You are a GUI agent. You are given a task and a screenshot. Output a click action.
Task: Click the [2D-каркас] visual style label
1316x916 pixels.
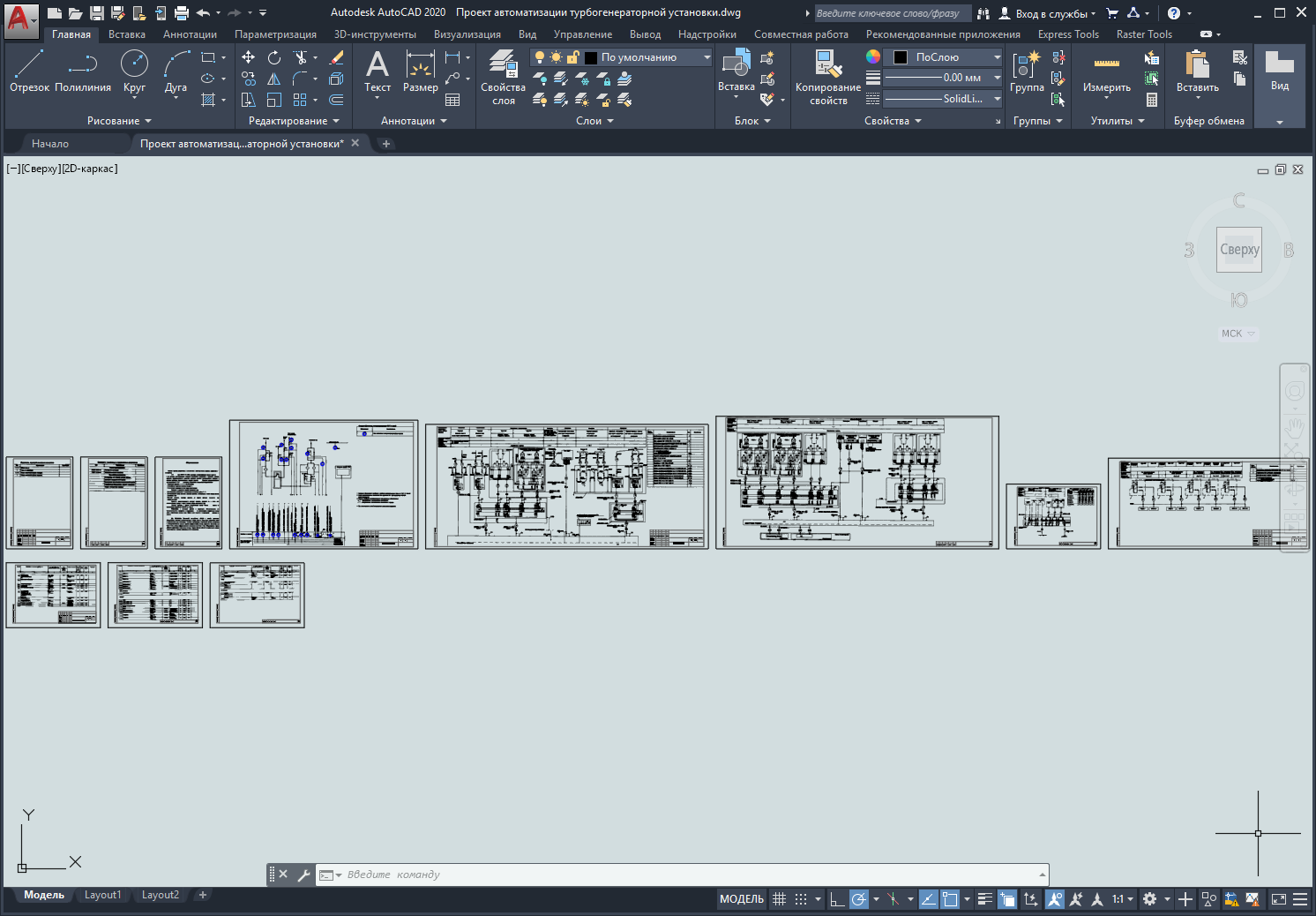[90, 169]
